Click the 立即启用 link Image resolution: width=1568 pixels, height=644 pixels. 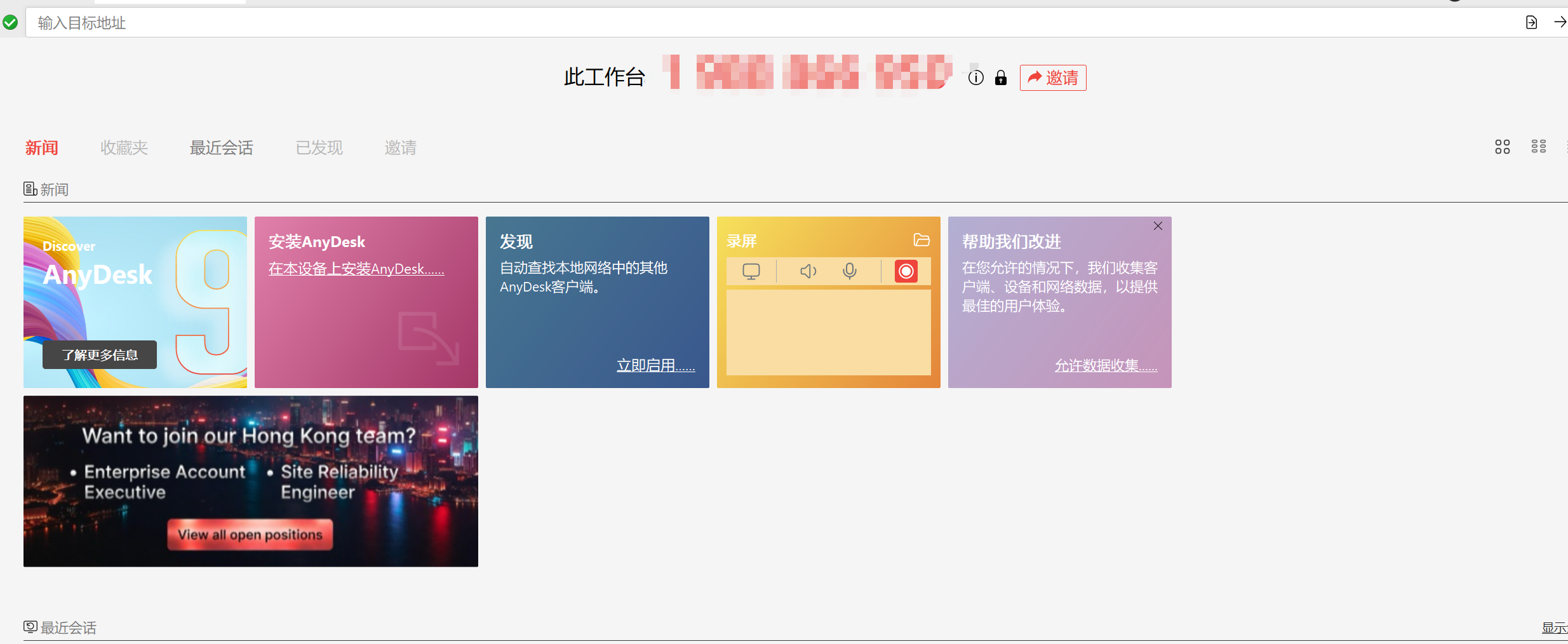[x=656, y=366]
